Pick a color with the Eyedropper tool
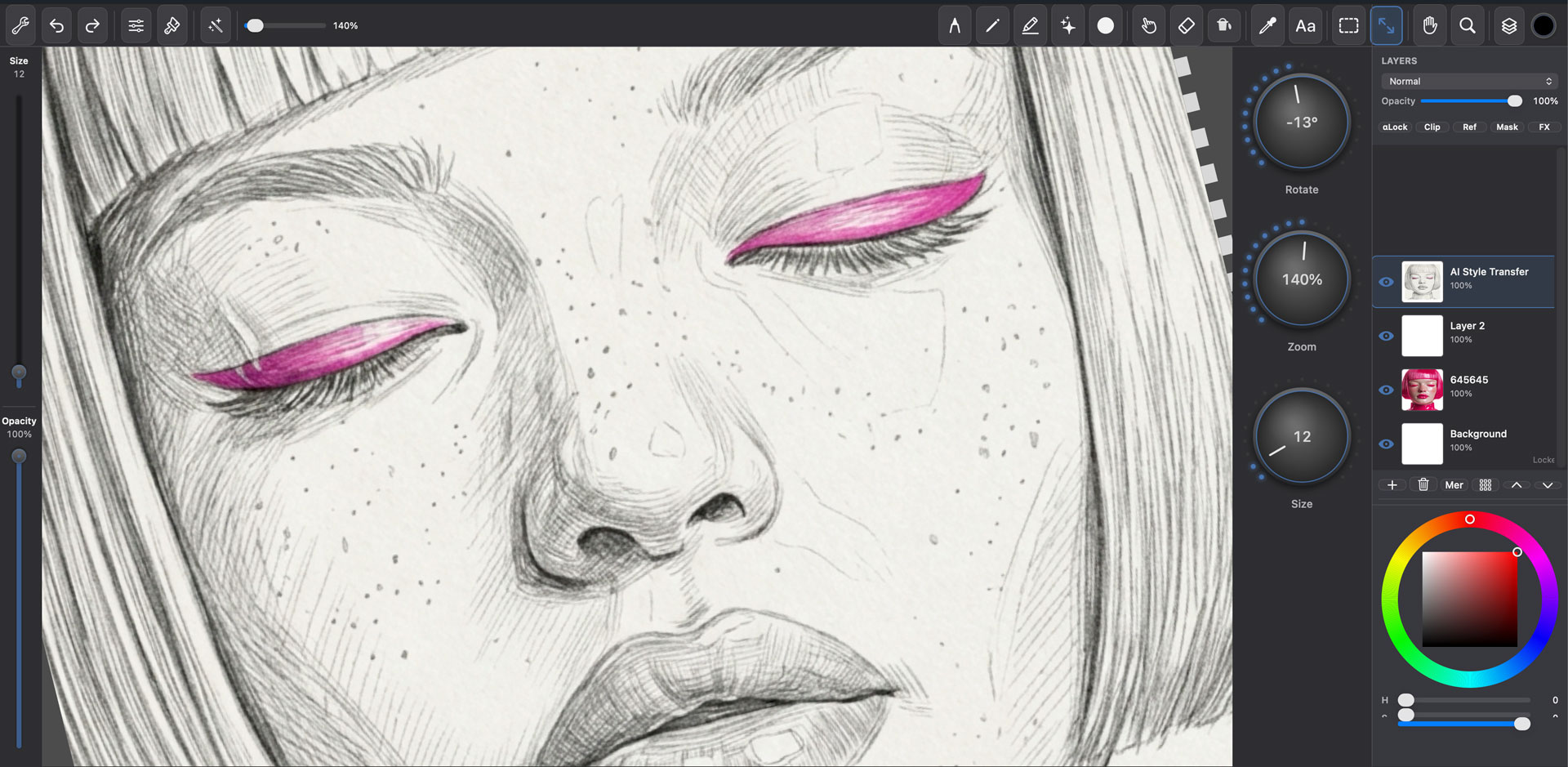 coord(1267,25)
